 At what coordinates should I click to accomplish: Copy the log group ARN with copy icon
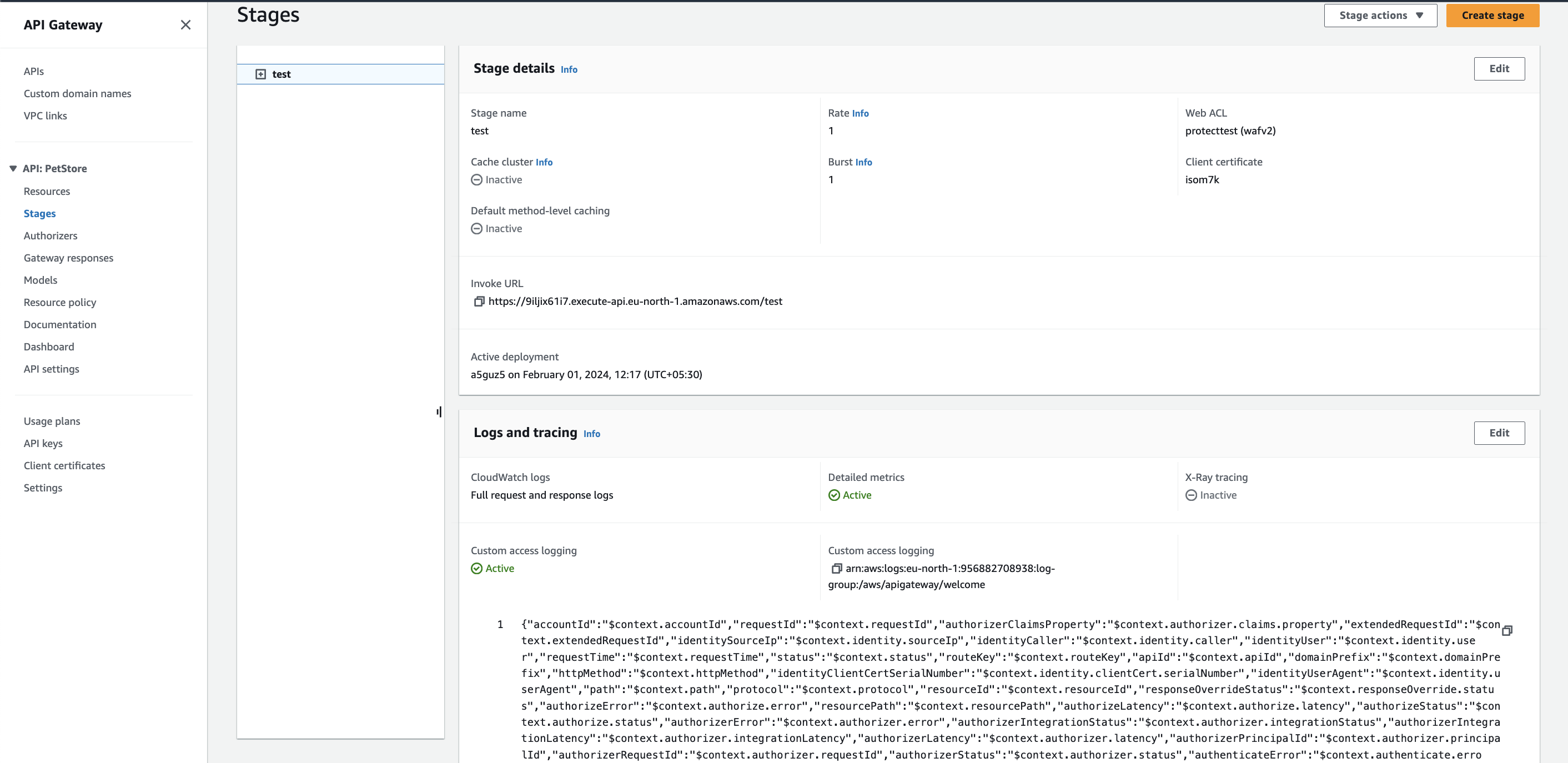click(836, 568)
